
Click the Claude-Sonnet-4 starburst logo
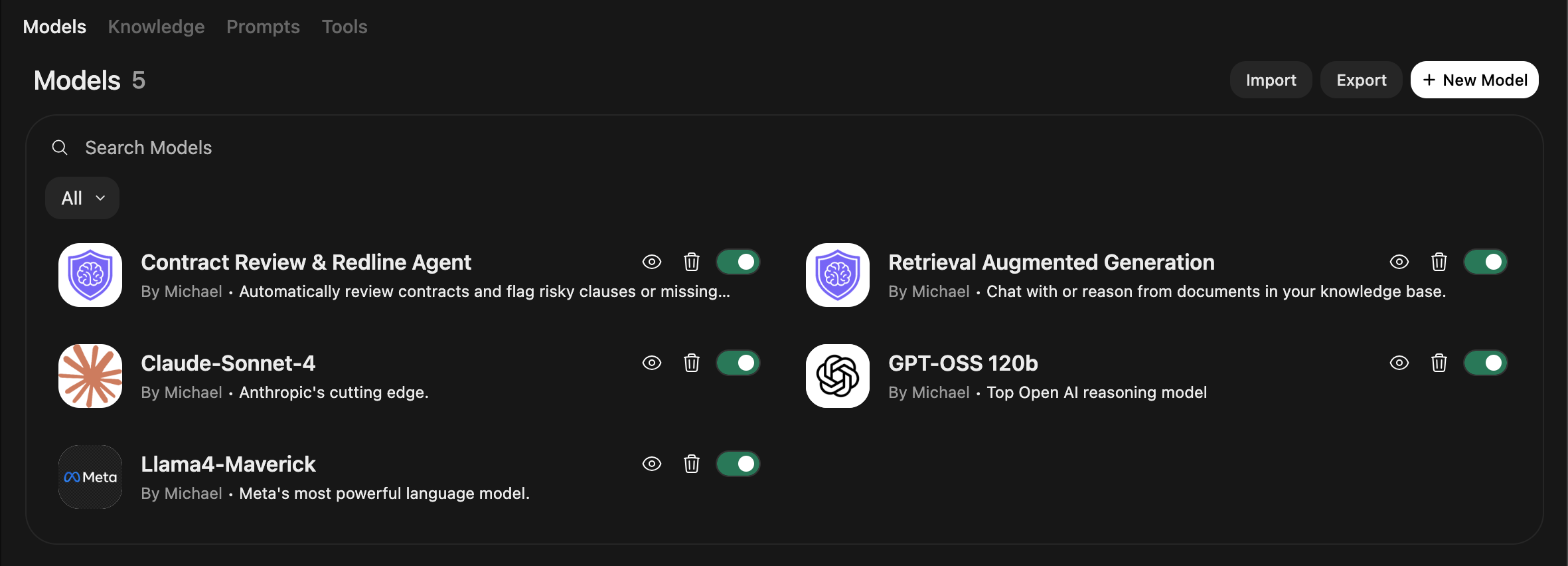click(x=90, y=376)
